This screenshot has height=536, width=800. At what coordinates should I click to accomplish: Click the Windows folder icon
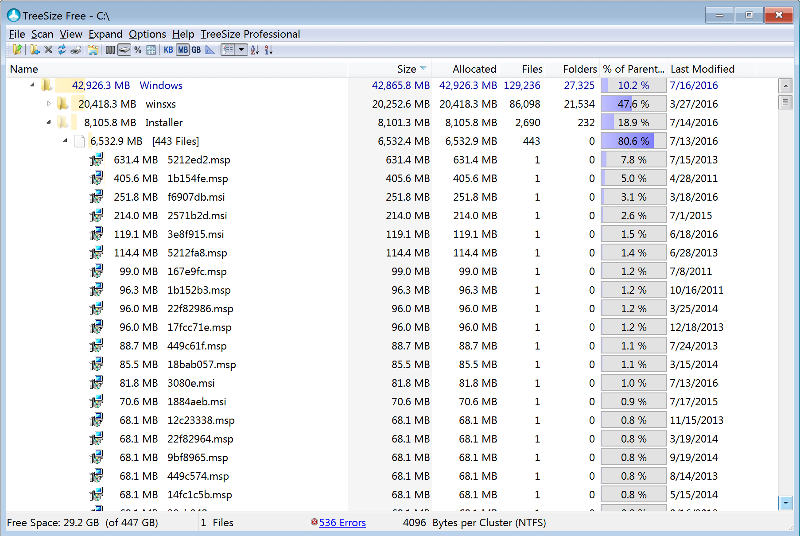46,85
